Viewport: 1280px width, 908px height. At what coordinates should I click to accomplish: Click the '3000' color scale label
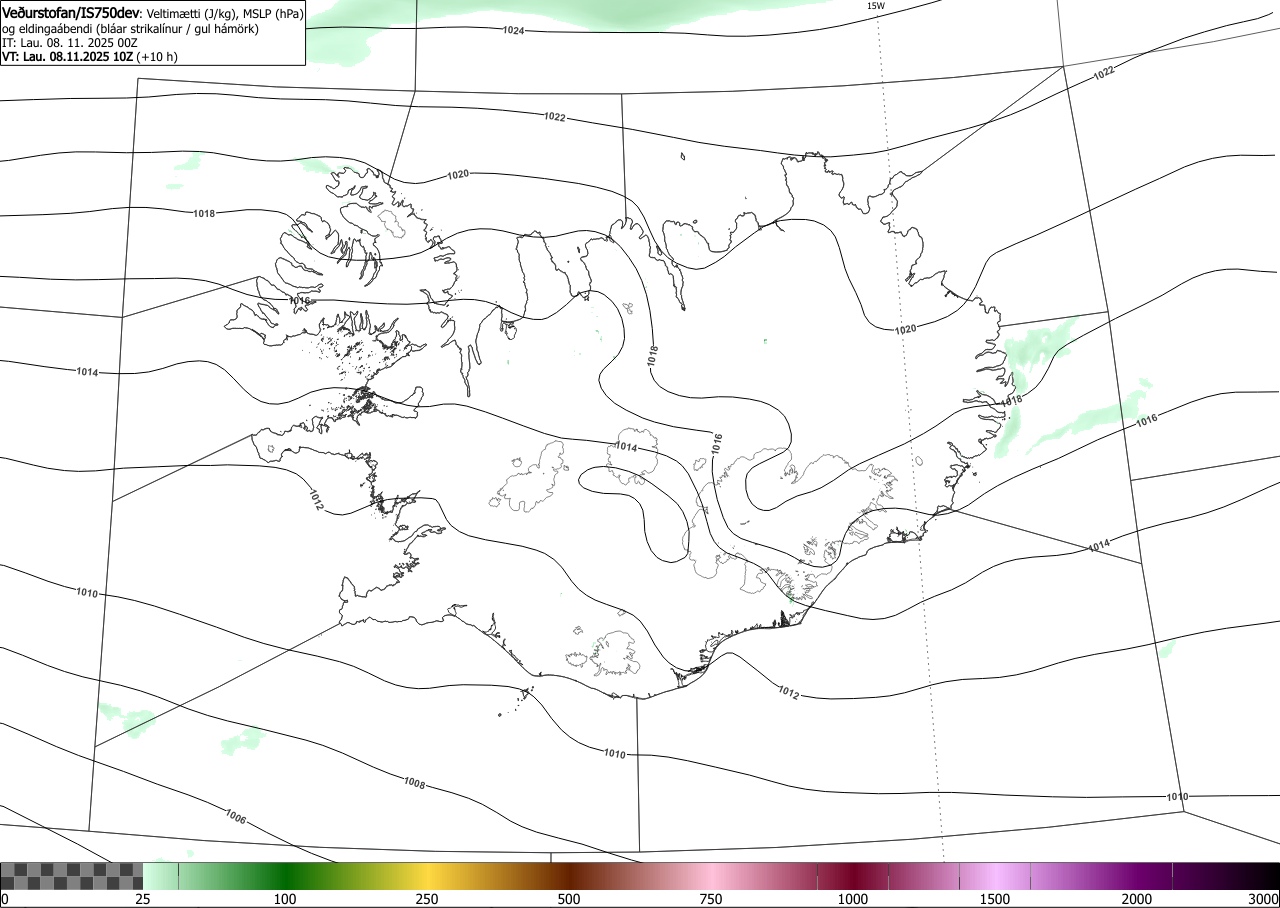pyautogui.click(x=1263, y=899)
